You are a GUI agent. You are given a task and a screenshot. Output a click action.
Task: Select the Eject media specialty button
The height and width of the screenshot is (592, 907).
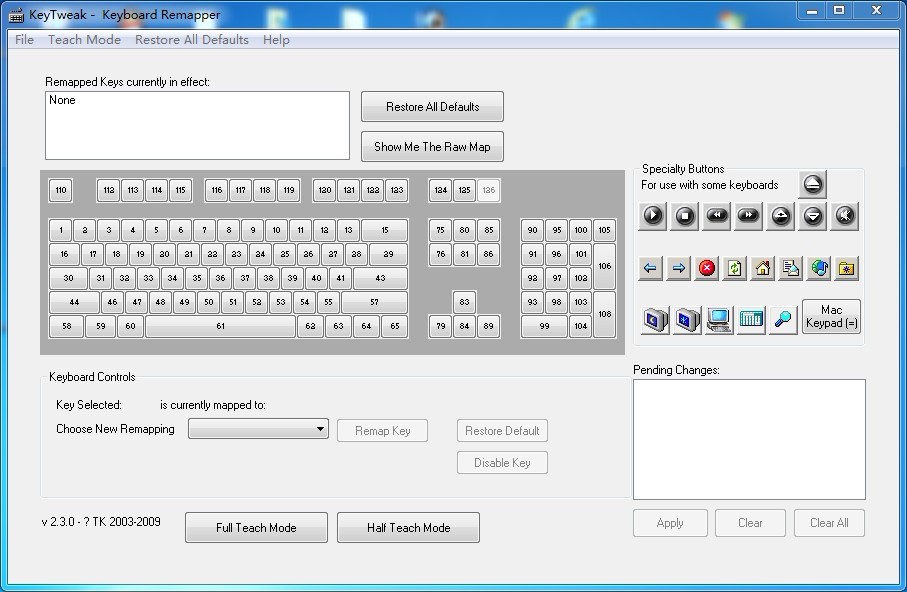point(812,184)
